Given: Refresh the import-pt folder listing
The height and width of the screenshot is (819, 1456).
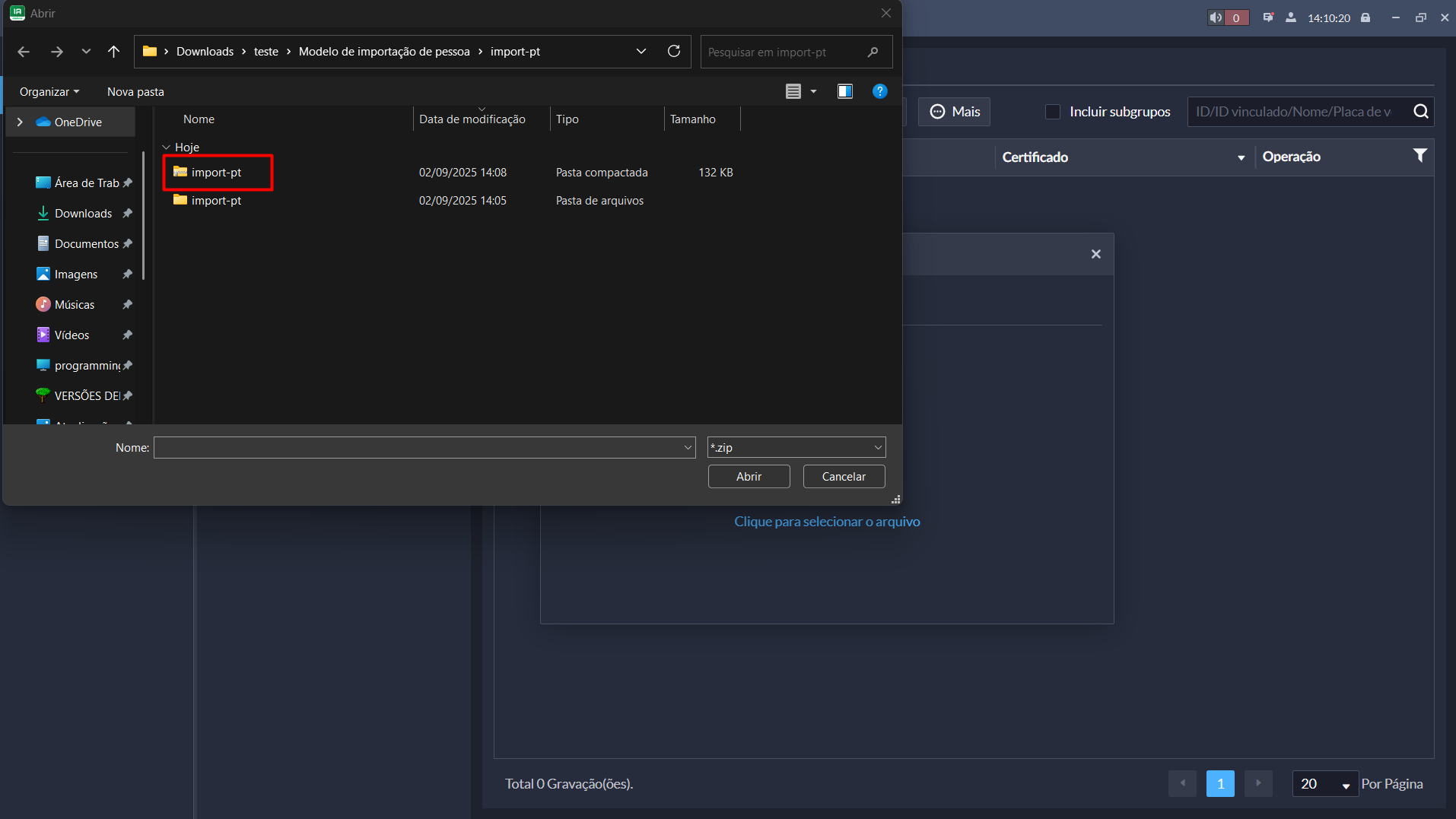Looking at the screenshot, I should point(673,52).
